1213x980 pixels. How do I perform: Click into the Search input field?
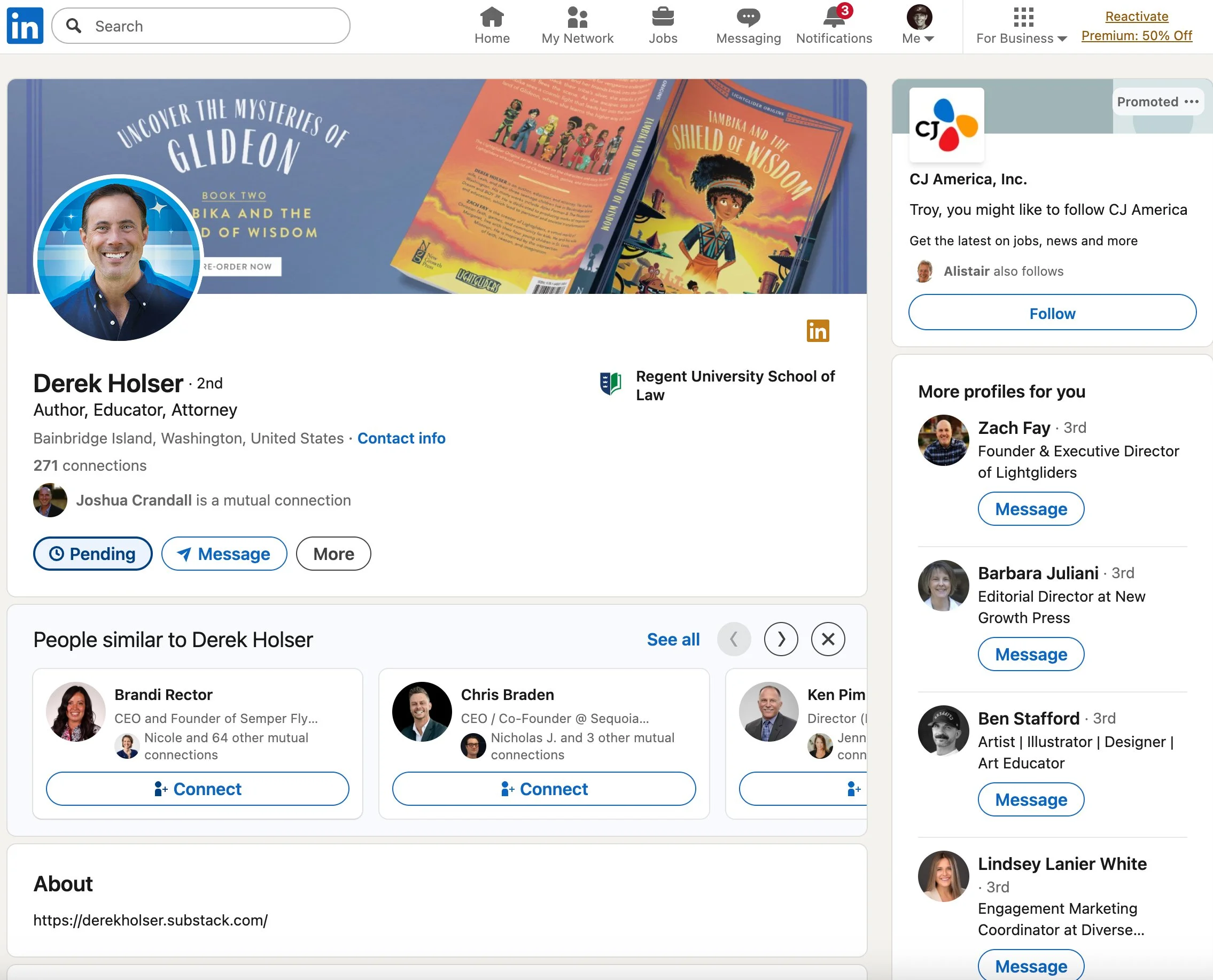click(201, 26)
